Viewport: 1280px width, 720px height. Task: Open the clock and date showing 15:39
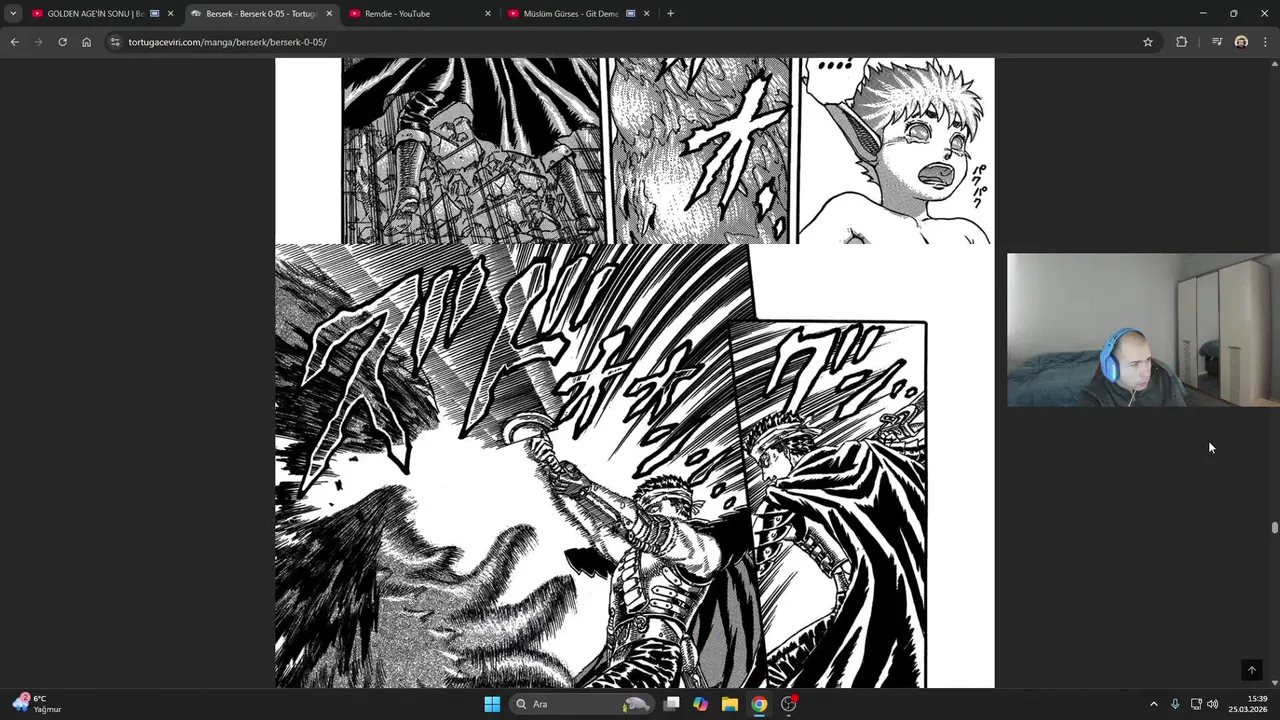pos(1248,704)
